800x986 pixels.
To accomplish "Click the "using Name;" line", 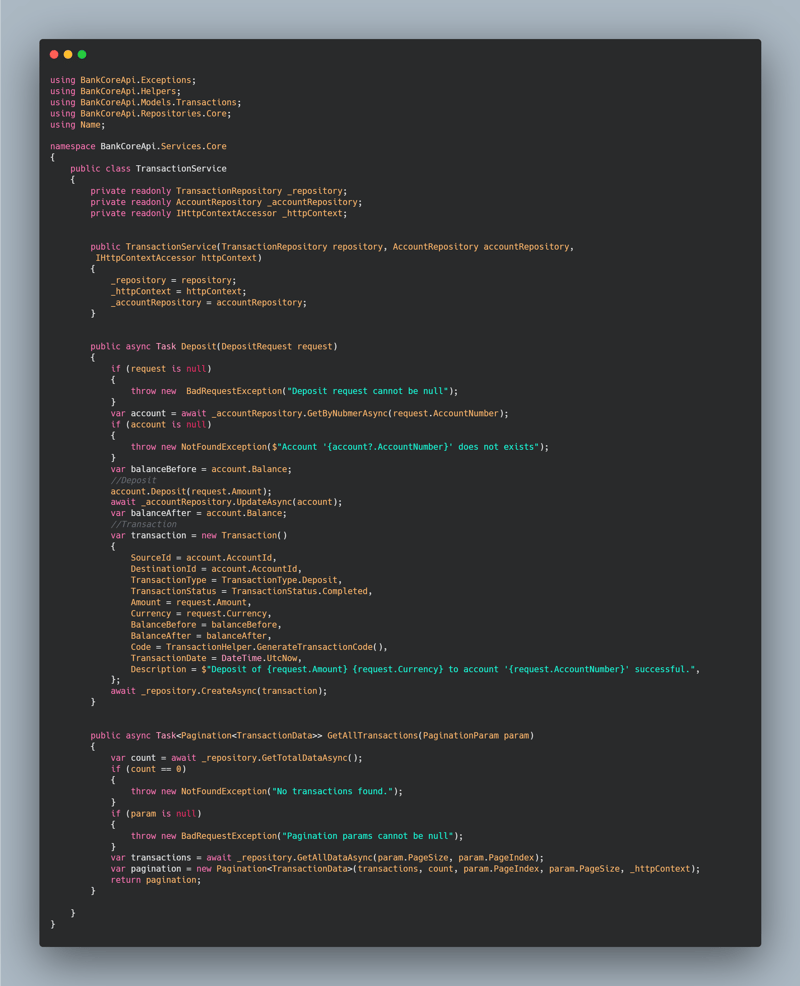I will pyautogui.click(x=78, y=125).
